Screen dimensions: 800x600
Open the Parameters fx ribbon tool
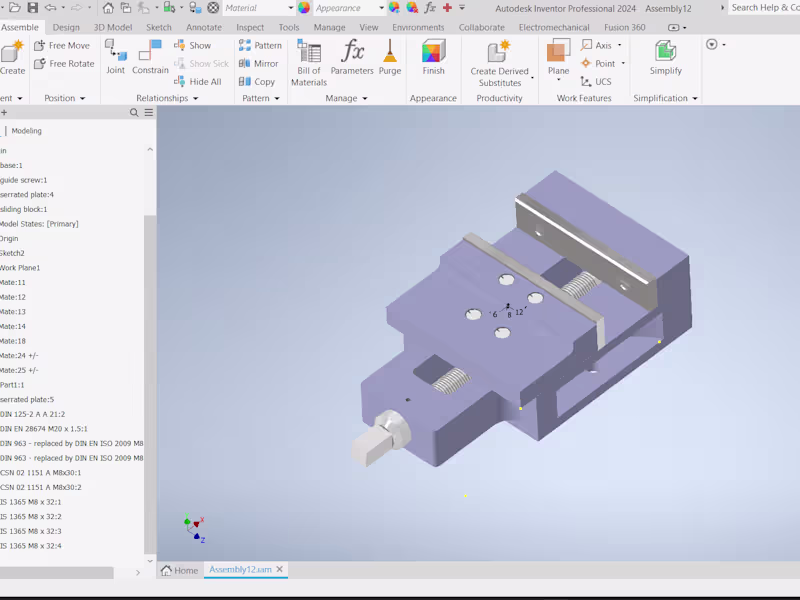352,57
